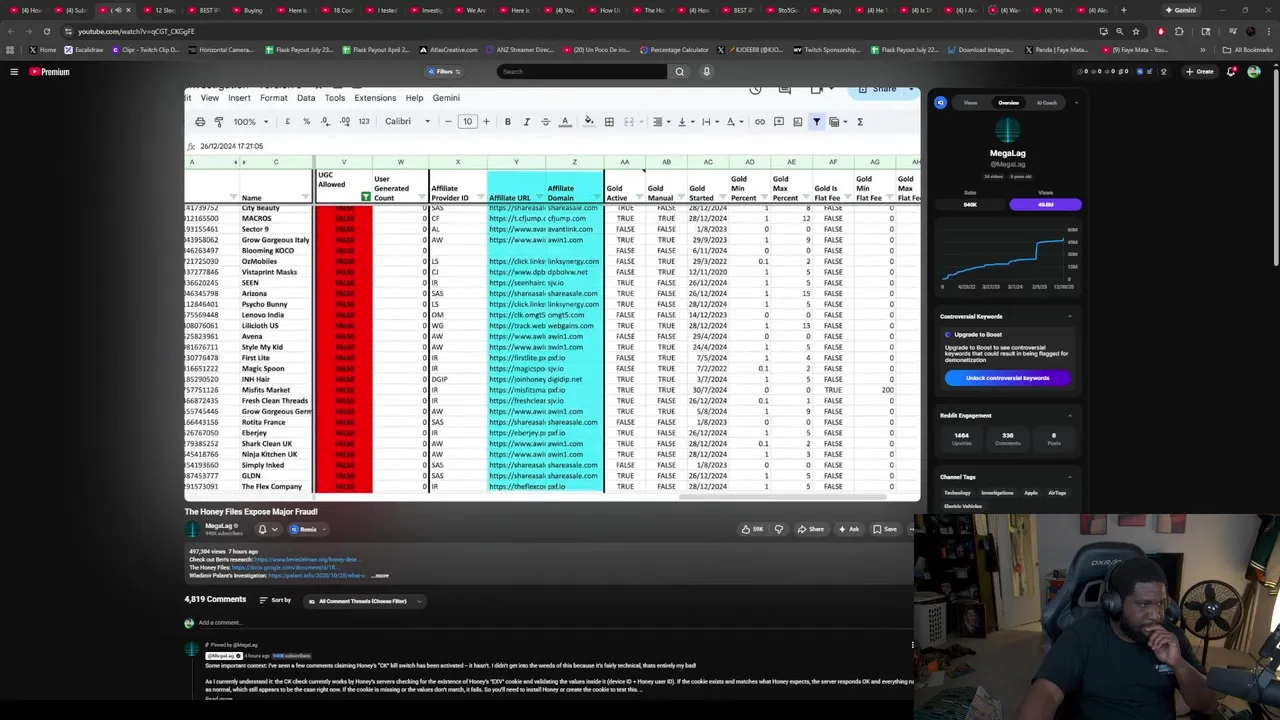Increase font size with plus button
1280x720 pixels.
tap(486, 122)
